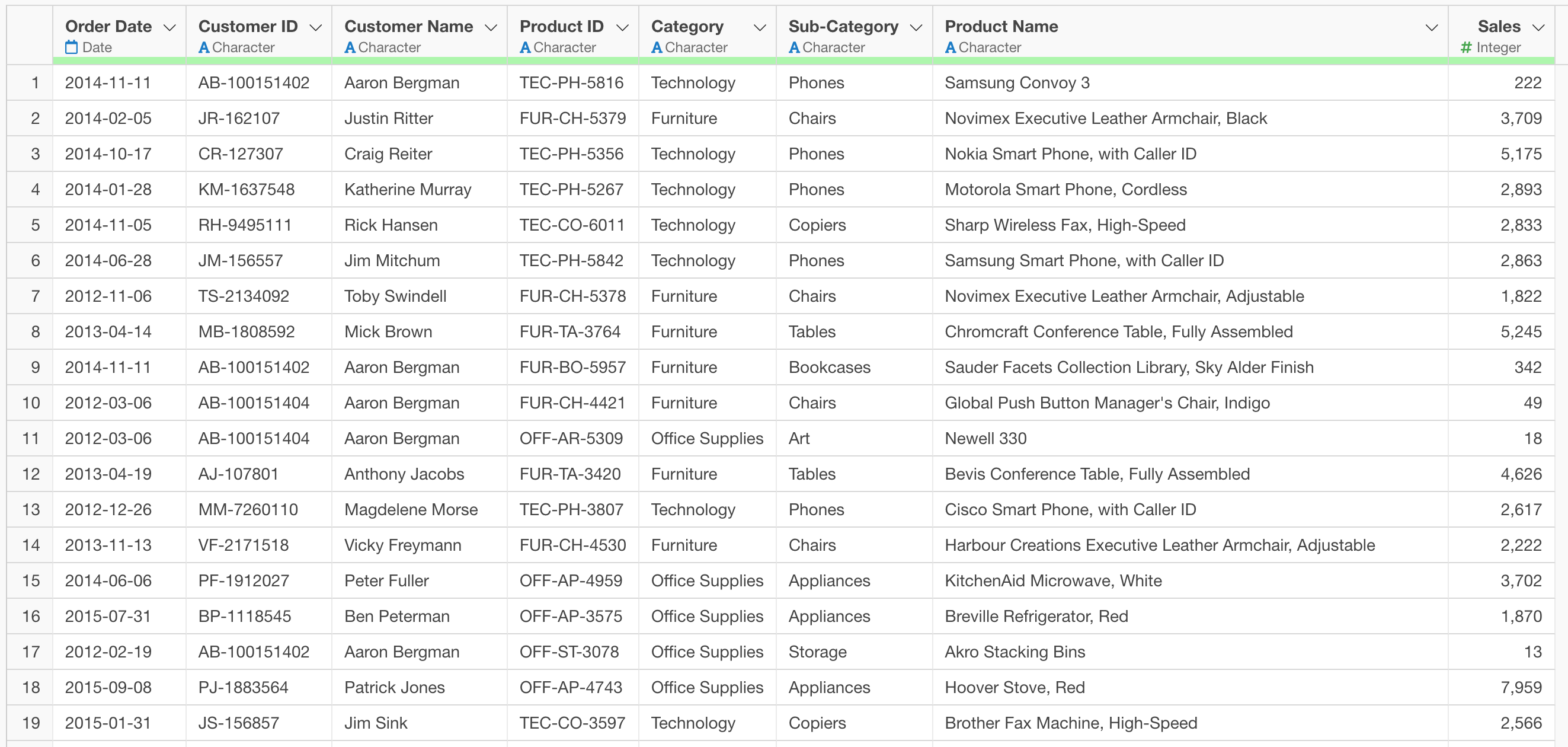Image resolution: width=1568 pixels, height=747 pixels.
Task: Expand the Product Name column menu
Action: [x=1432, y=27]
